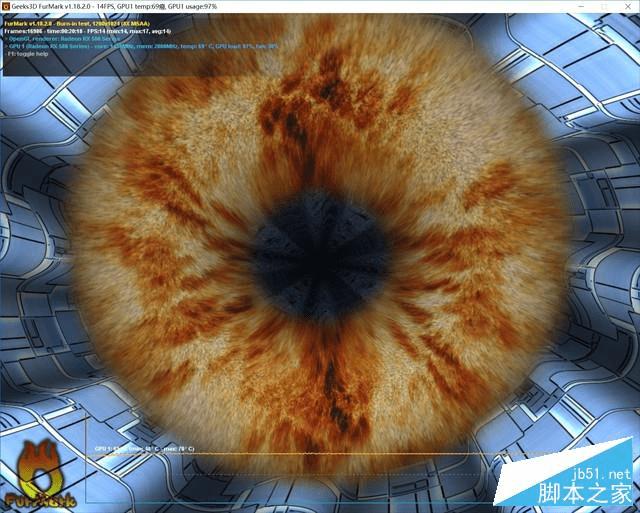Click the FurMark app icon in title bar
Screen dimensions: 640x513
[6, 7]
